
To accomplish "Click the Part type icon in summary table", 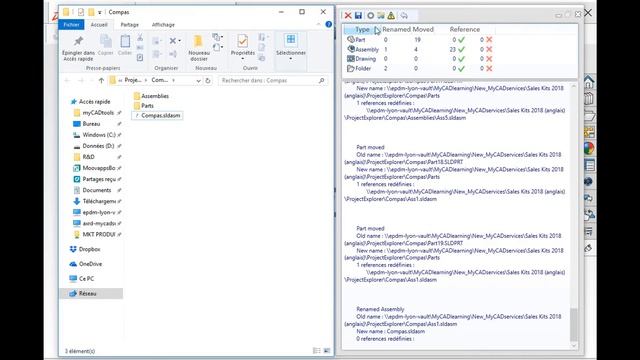I will (351, 40).
